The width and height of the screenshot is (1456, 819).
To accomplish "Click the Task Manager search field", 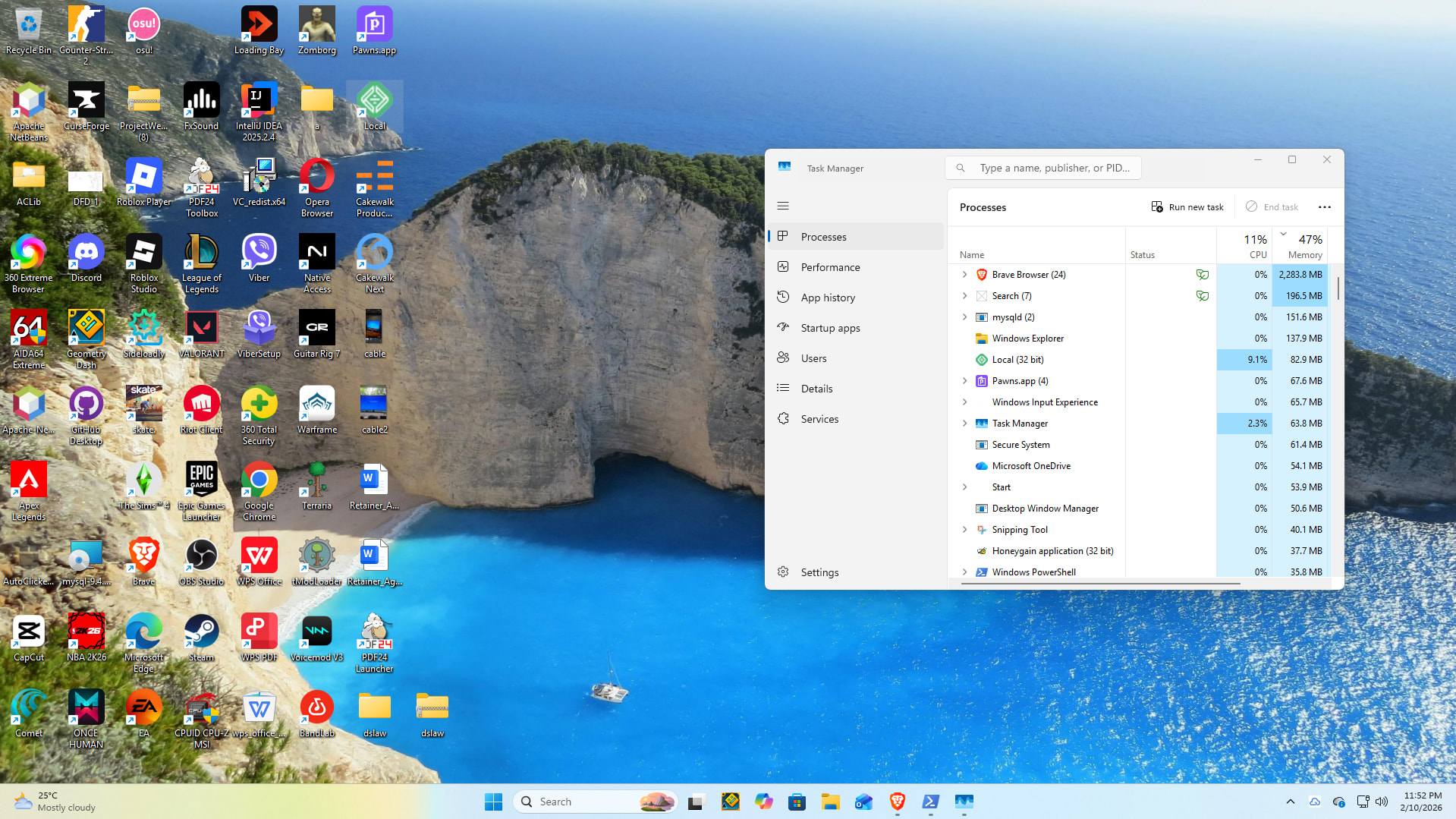I will pyautogui.click(x=1043, y=168).
